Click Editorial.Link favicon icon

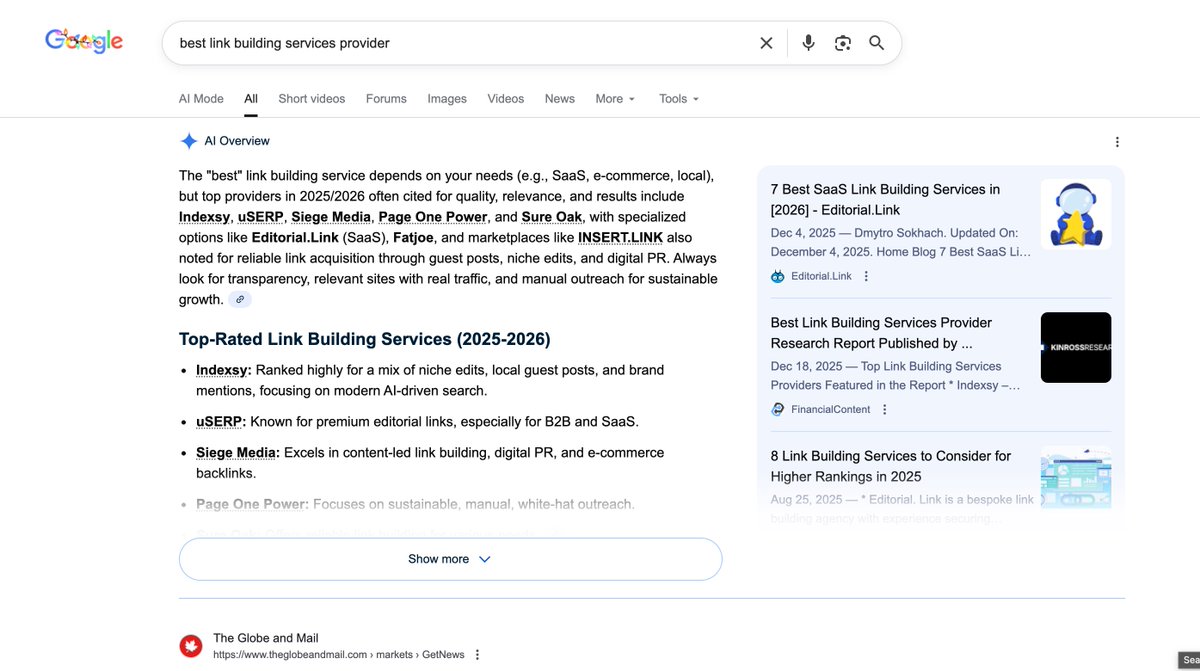click(778, 276)
